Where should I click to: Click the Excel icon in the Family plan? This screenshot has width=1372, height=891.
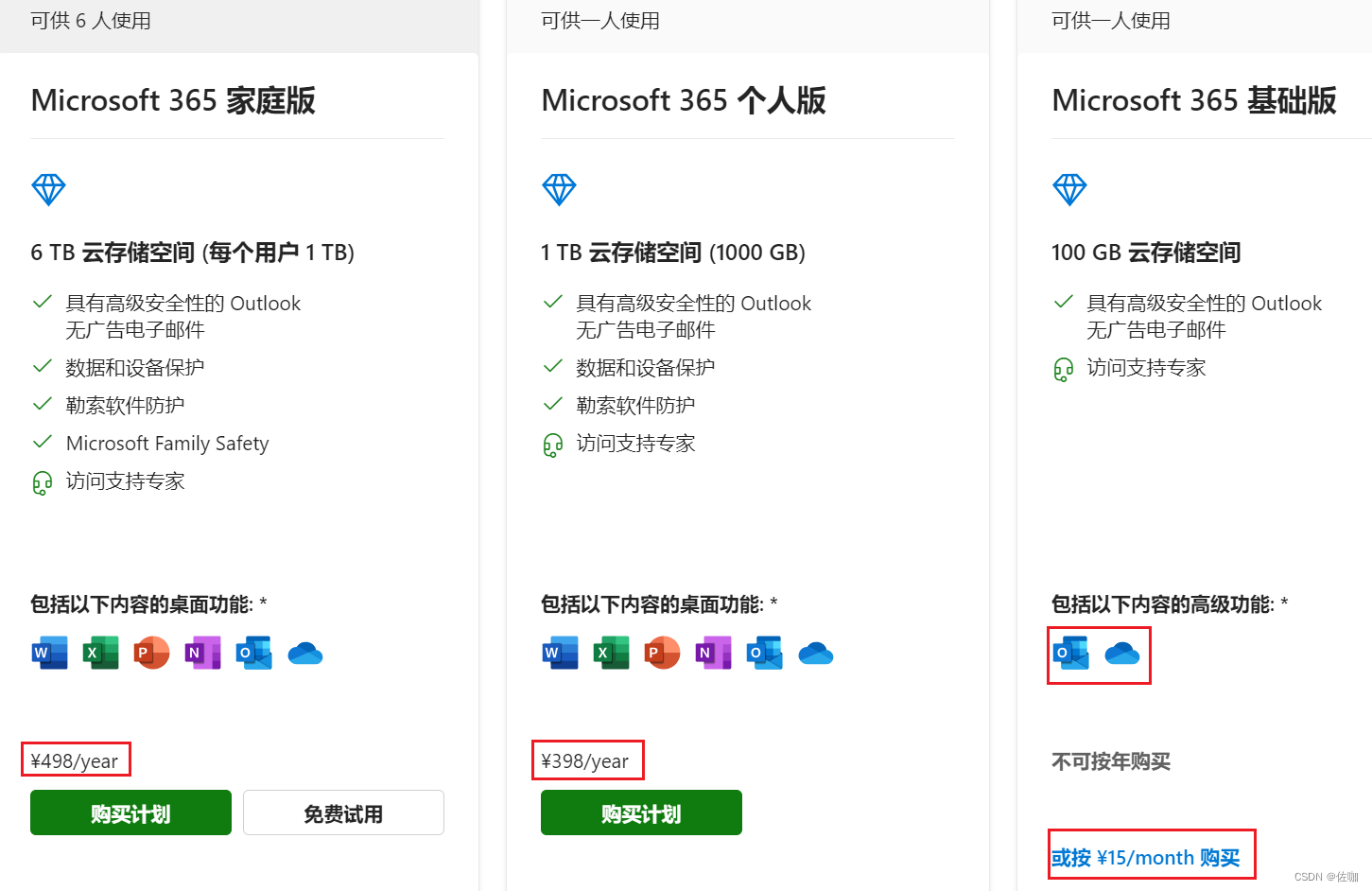point(101,653)
